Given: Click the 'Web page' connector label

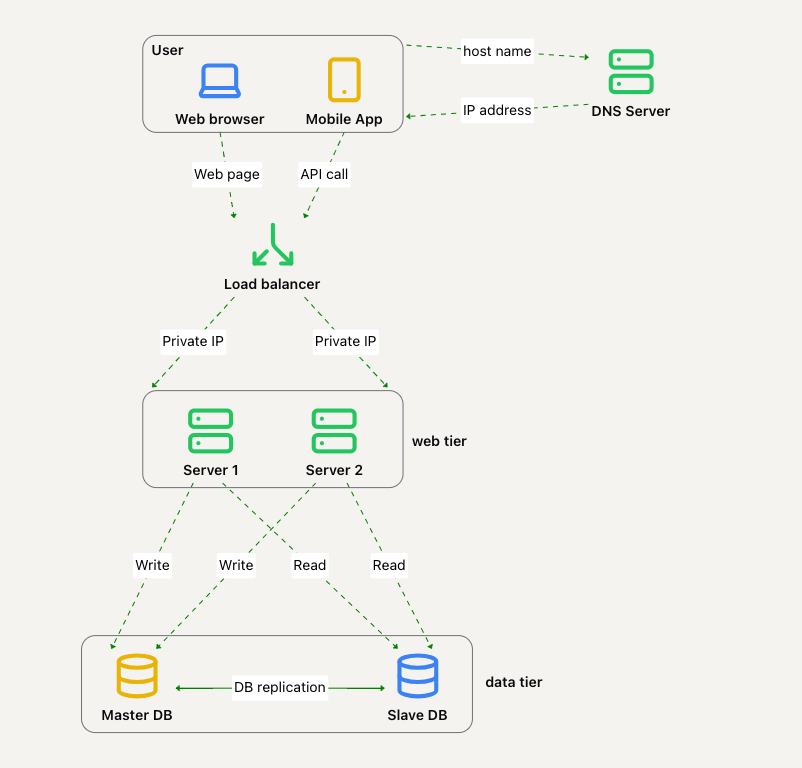Looking at the screenshot, I should (227, 174).
